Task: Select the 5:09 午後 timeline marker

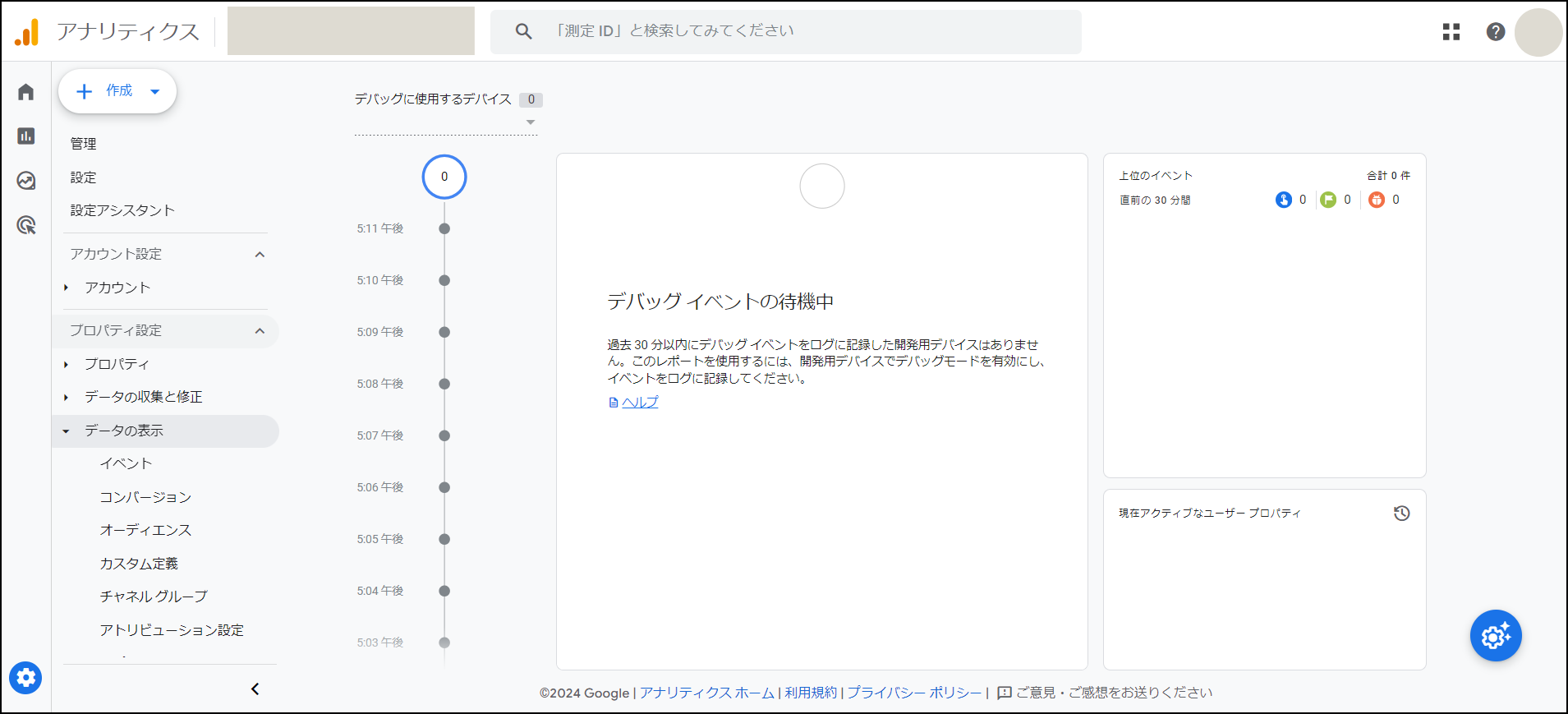Action: tap(444, 332)
